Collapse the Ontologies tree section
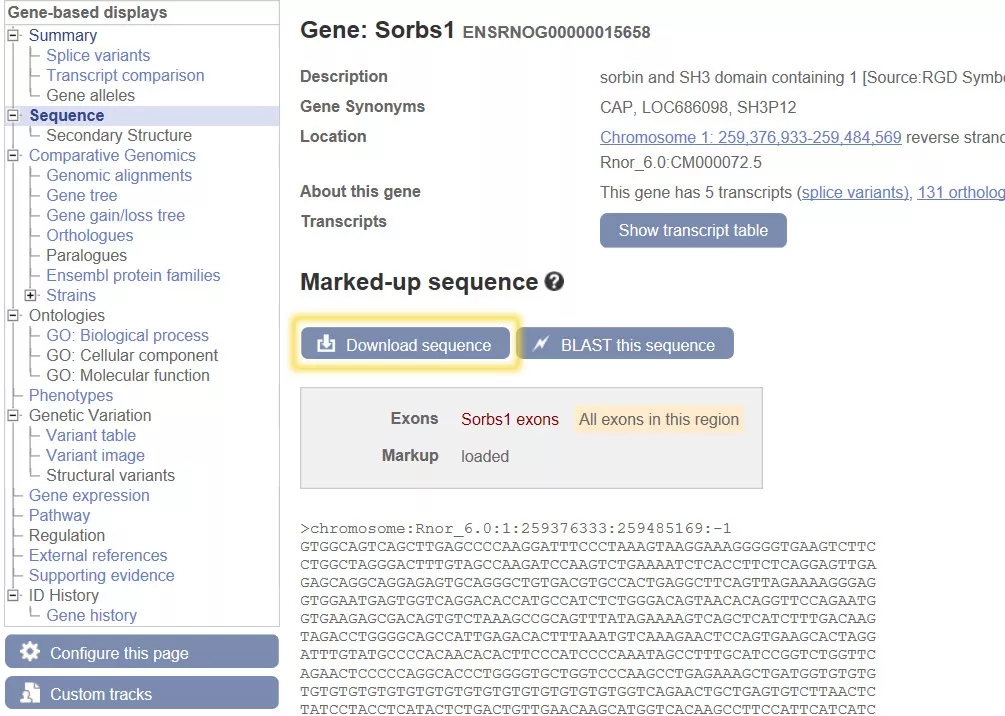Viewport: 1005px width, 716px height. pyautogui.click(x=14, y=315)
